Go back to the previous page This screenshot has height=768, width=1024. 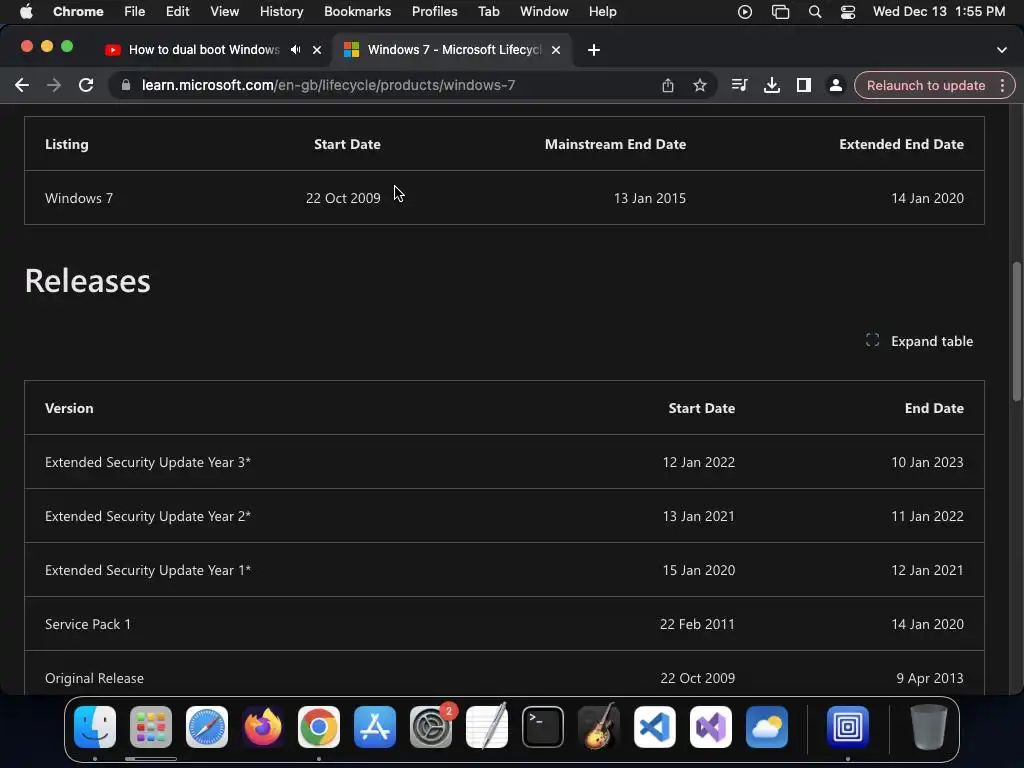click(x=22, y=85)
